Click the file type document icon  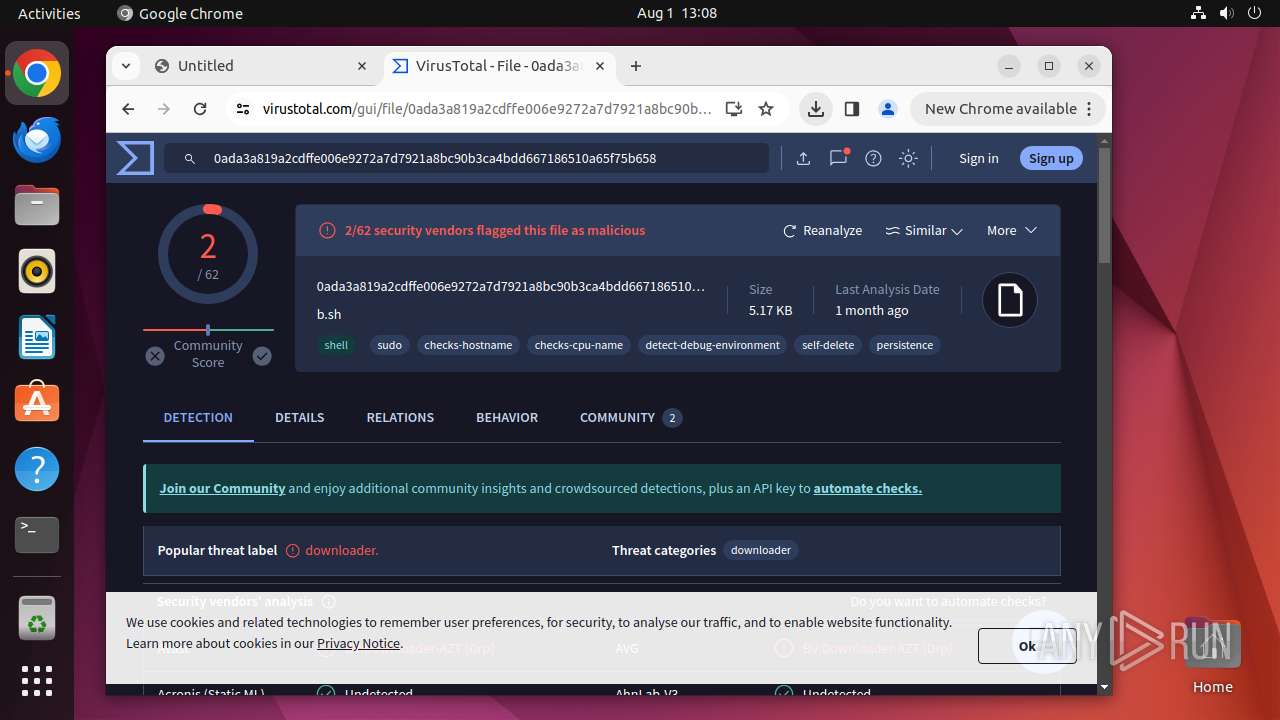click(1010, 300)
